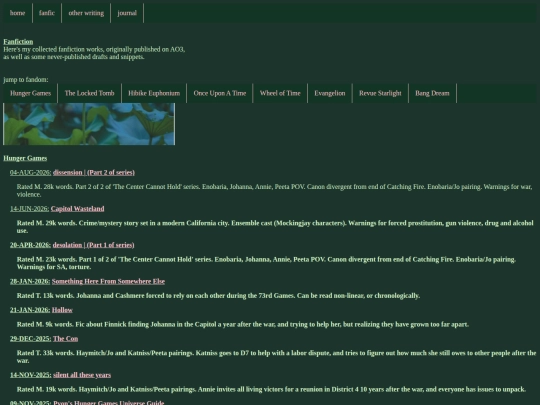Viewport: 540px width, 405px height.
Task: Jump to Wheel of Time fandom
Action: click(x=280, y=93)
